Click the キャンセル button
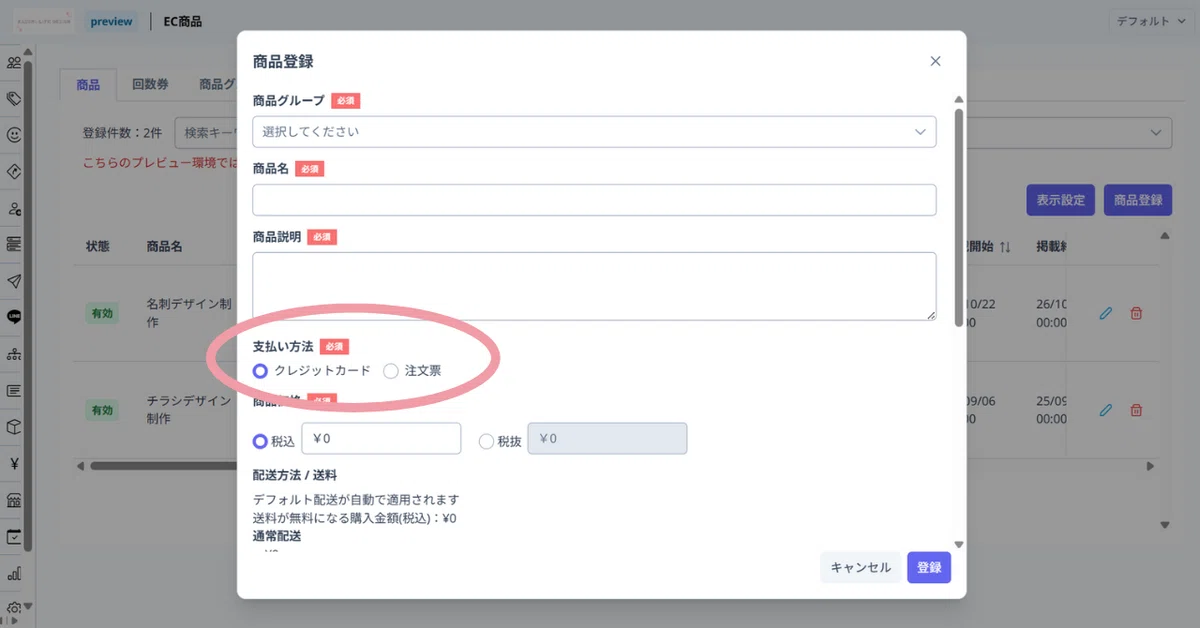Screen dimensions: 1200x628 pos(860,567)
